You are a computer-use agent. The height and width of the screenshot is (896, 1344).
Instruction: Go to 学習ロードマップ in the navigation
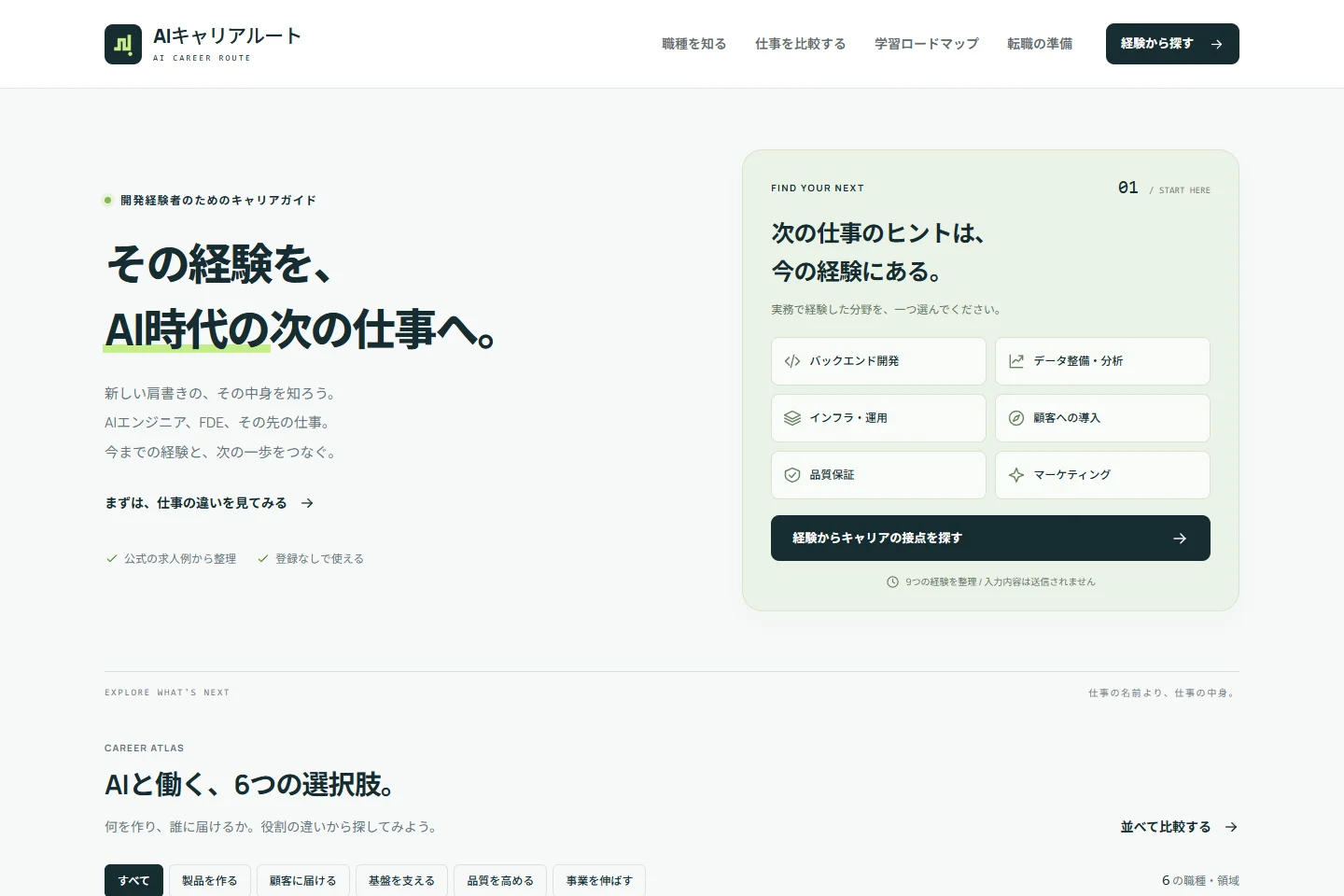(x=926, y=44)
